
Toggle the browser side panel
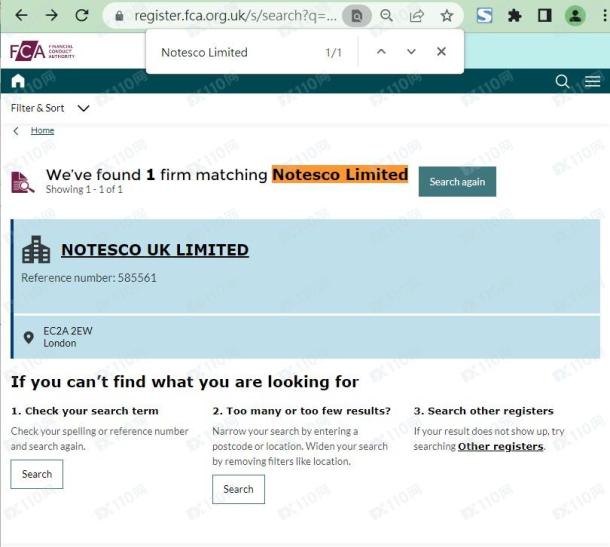(x=544, y=16)
